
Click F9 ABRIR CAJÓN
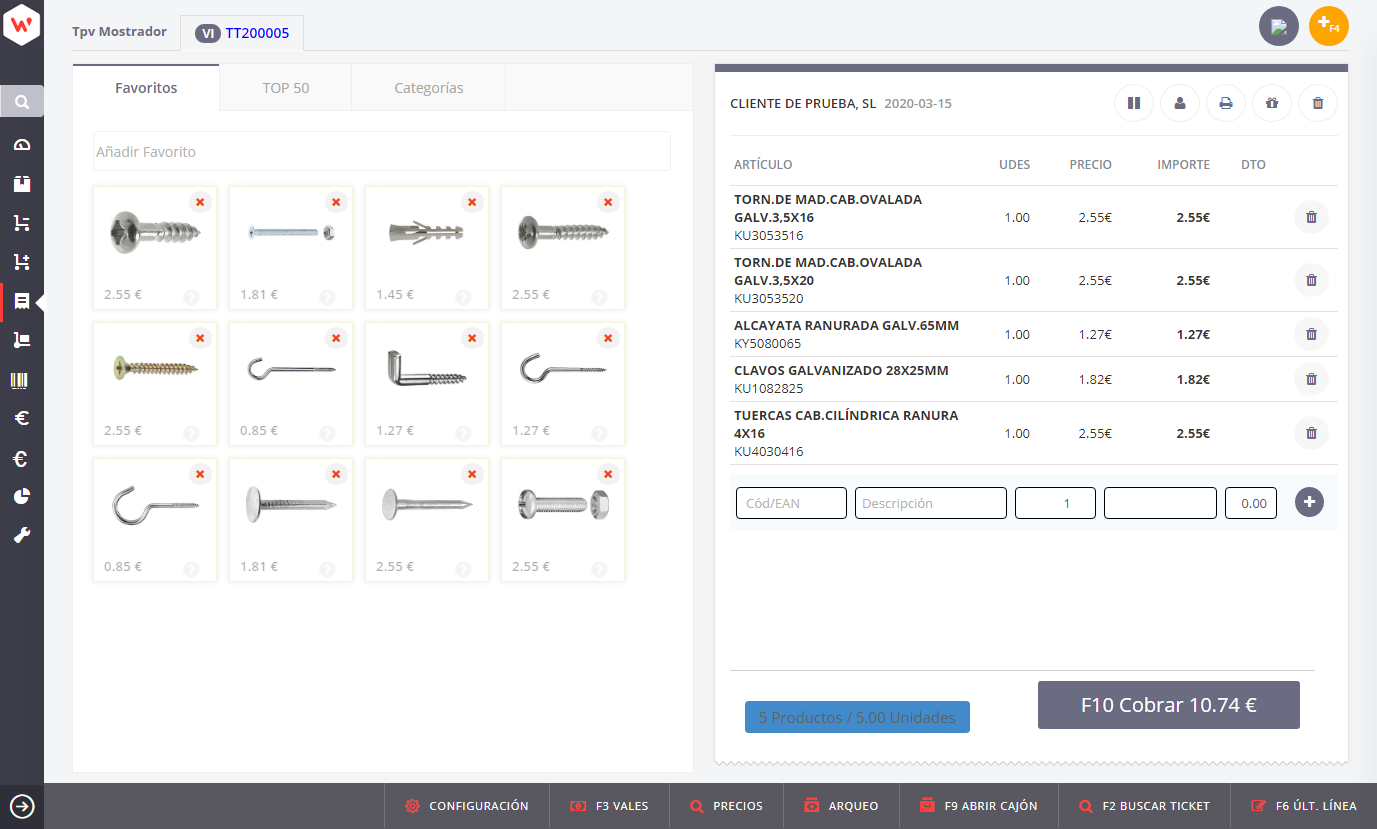(979, 806)
